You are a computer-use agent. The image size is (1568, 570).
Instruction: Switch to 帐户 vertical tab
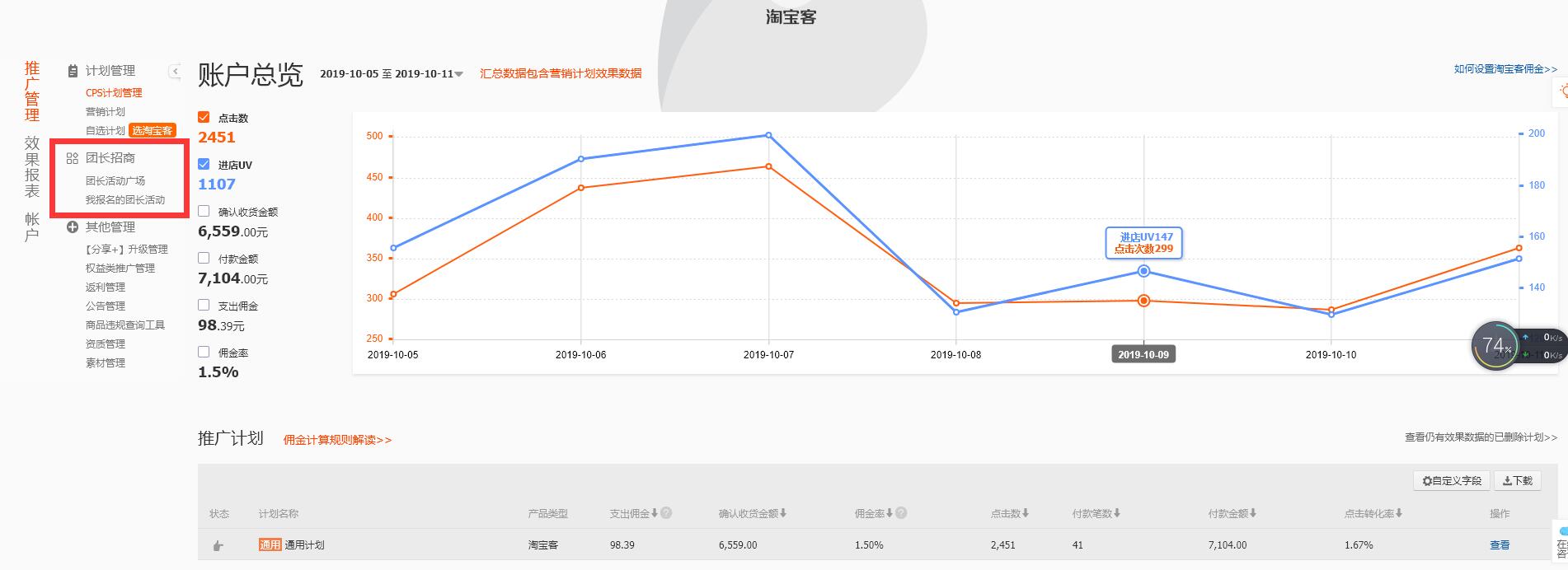coord(32,227)
